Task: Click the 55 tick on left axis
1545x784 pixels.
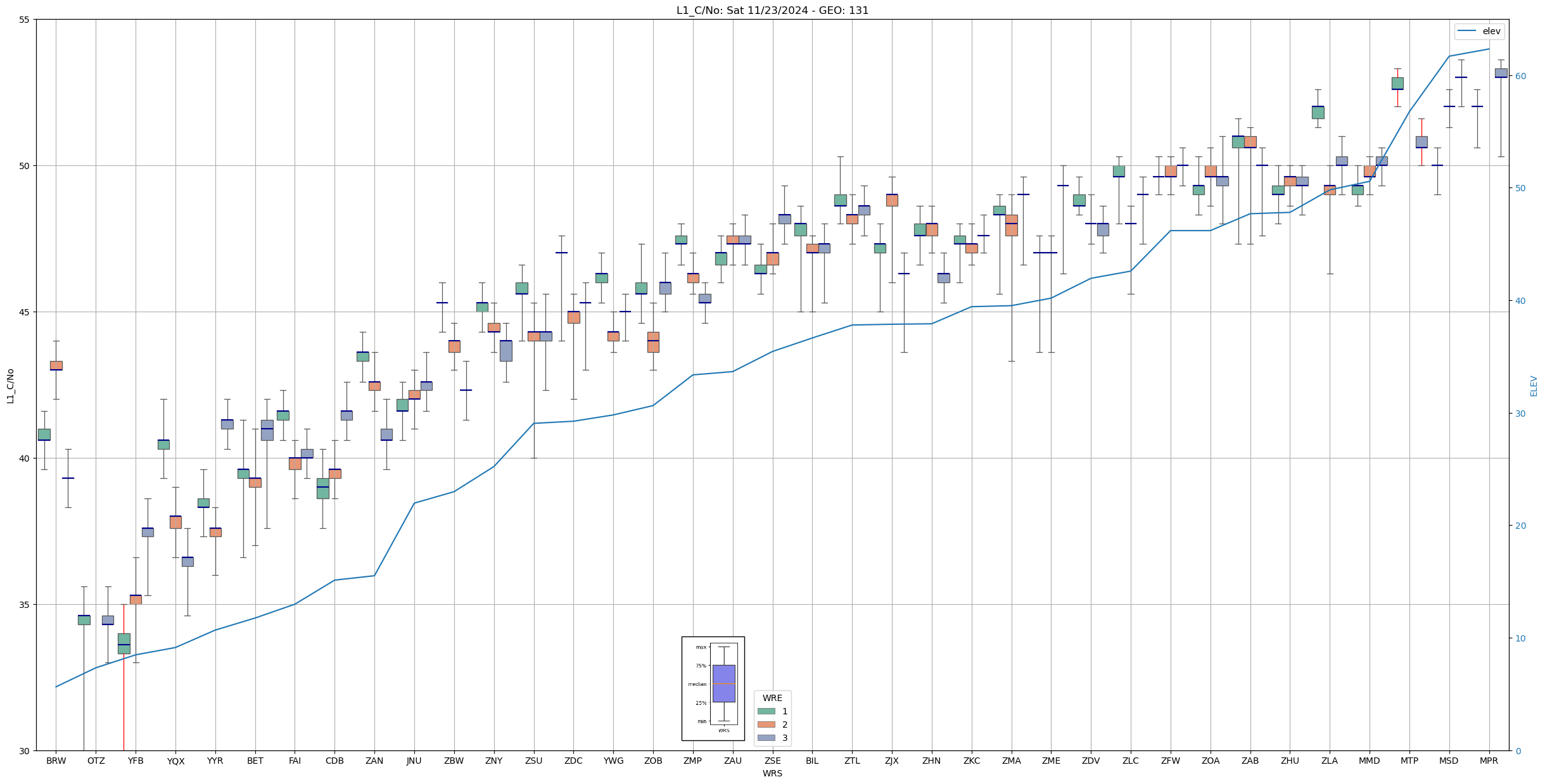Action: (x=25, y=20)
